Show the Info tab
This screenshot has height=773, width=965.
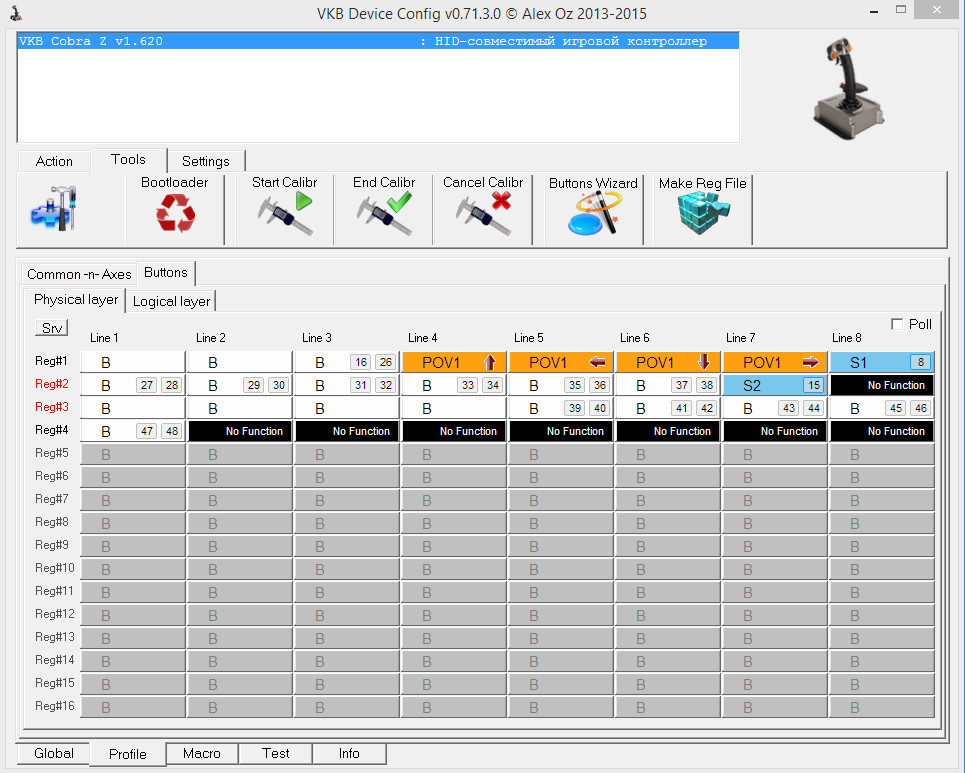tap(349, 753)
